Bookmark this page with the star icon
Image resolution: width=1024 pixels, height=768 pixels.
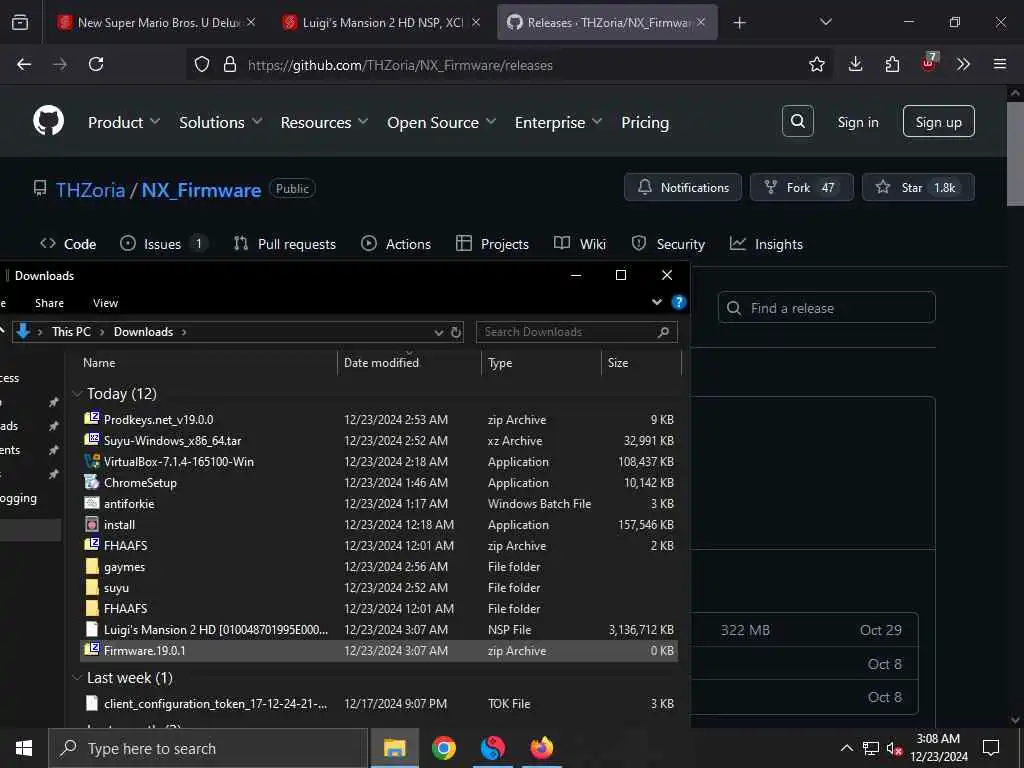[816, 64]
